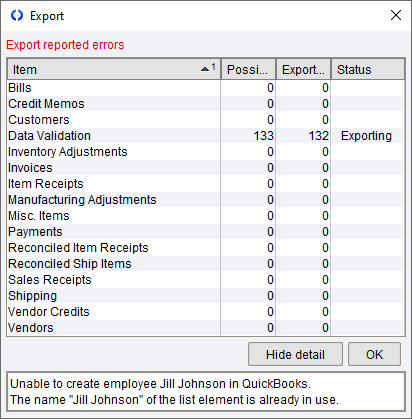Click the 'already in use' error detail line

click(x=174, y=399)
